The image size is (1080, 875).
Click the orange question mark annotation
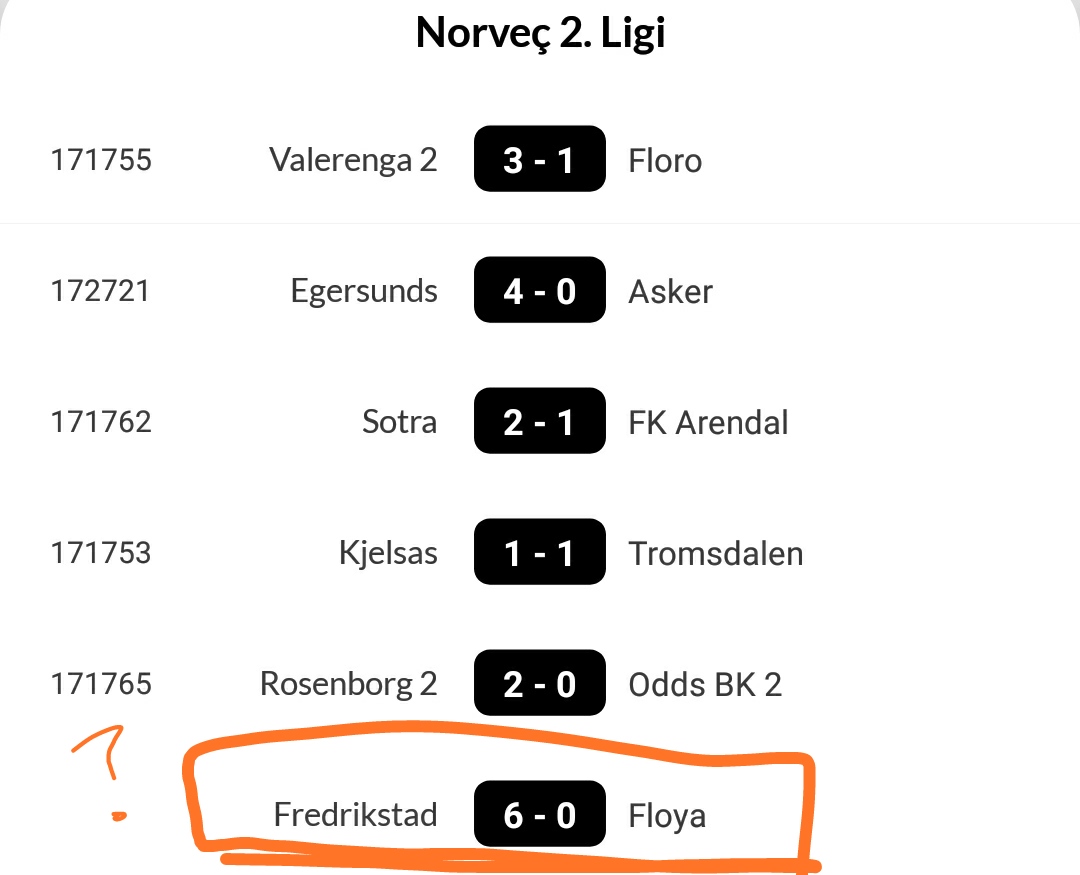pos(100,773)
